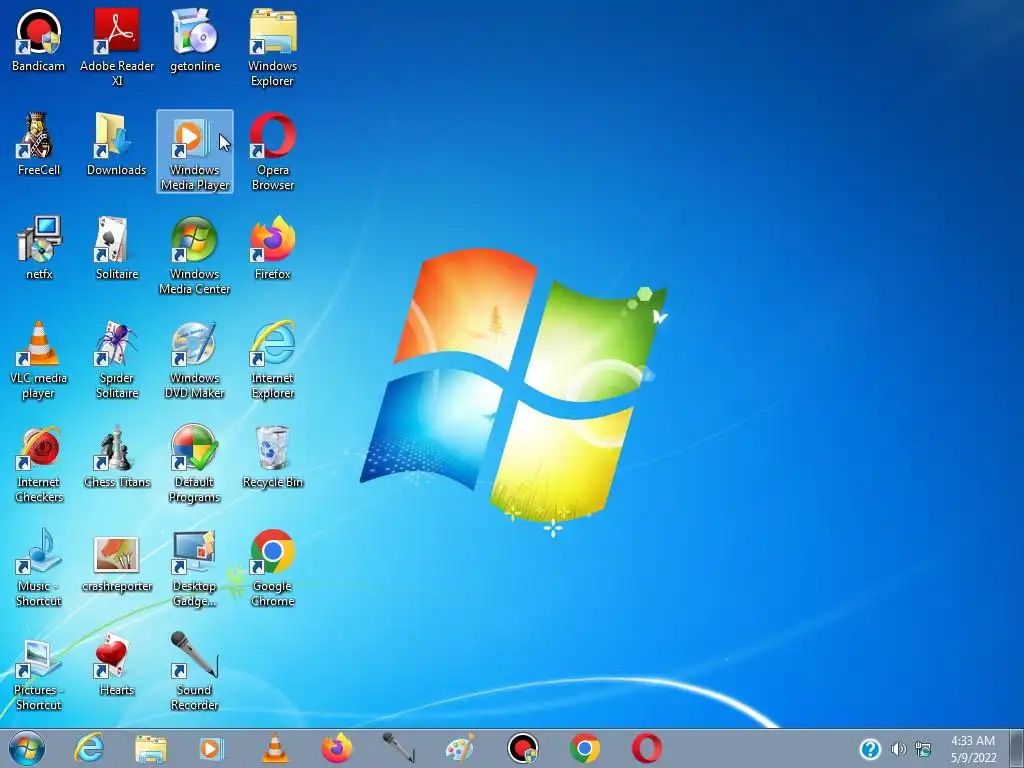Screen dimensions: 1024x768
Task: Select the netfx installer icon
Action: coord(39,248)
